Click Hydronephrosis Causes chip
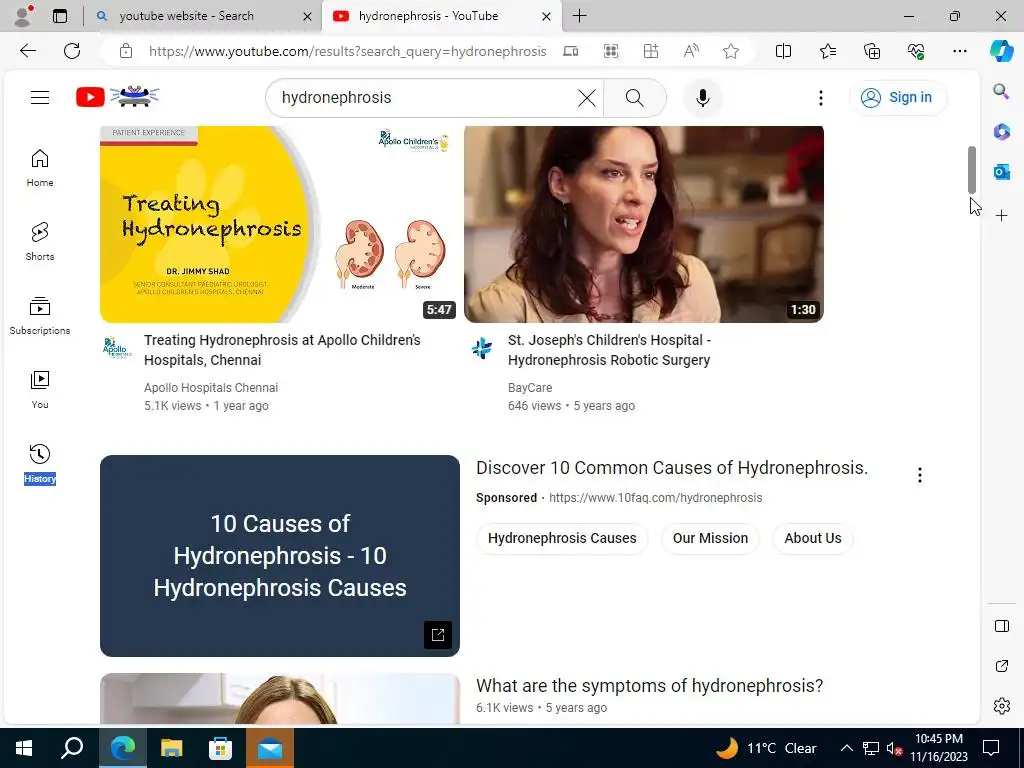Viewport: 1024px width, 768px height. point(562,538)
